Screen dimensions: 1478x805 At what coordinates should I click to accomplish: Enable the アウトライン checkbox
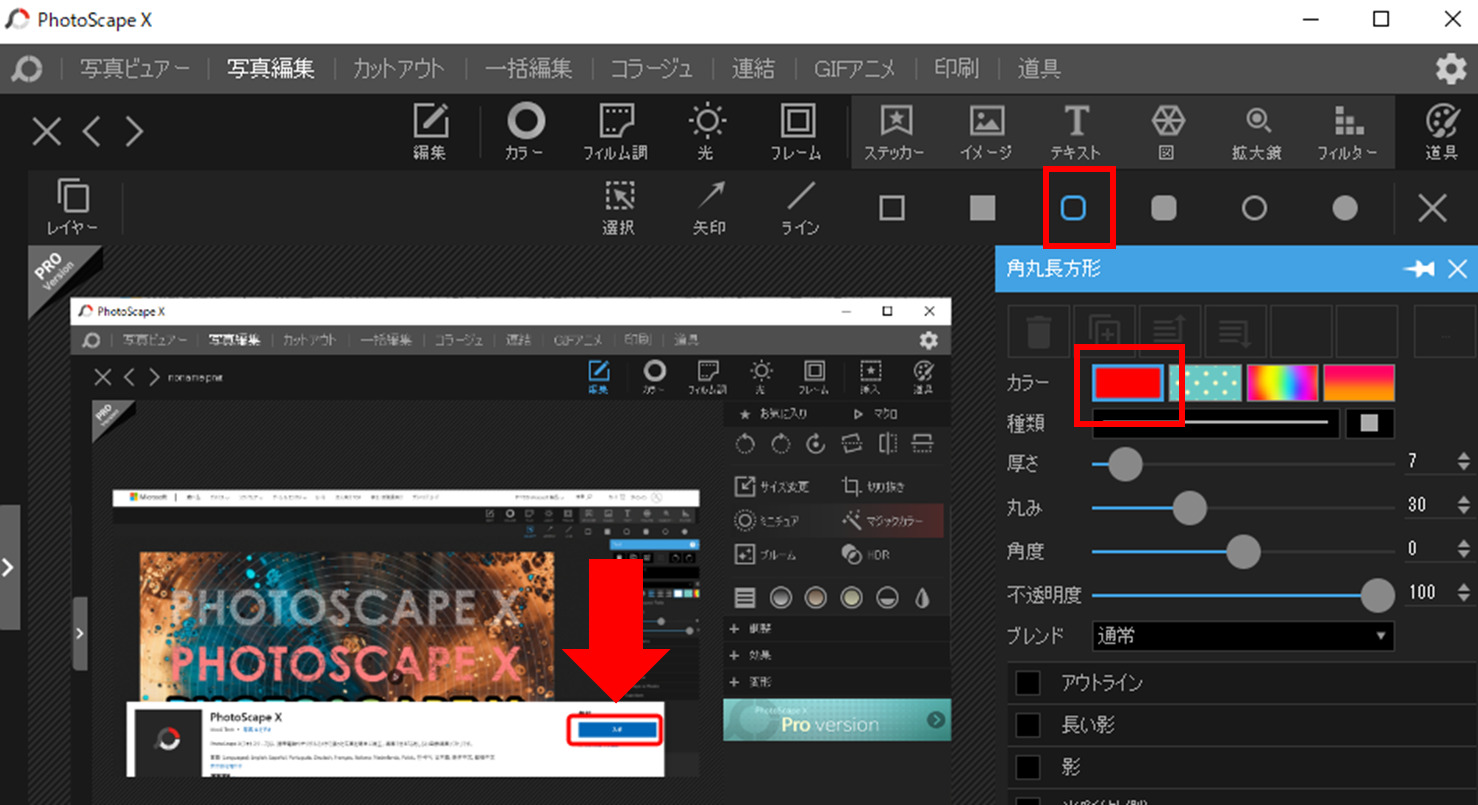pyautogui.click(x=1028, y=683)
